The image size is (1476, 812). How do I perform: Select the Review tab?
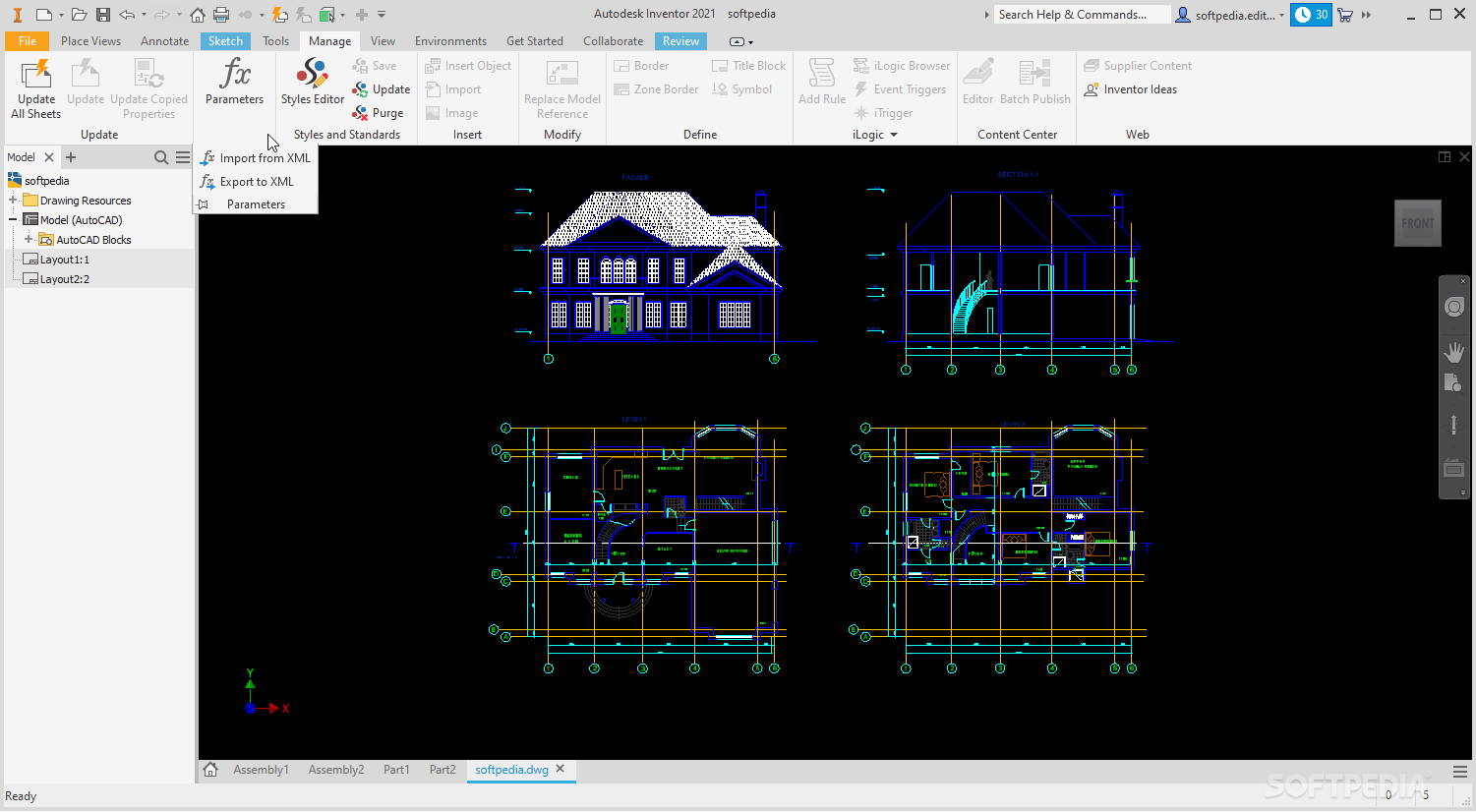(x=680, y=41)
